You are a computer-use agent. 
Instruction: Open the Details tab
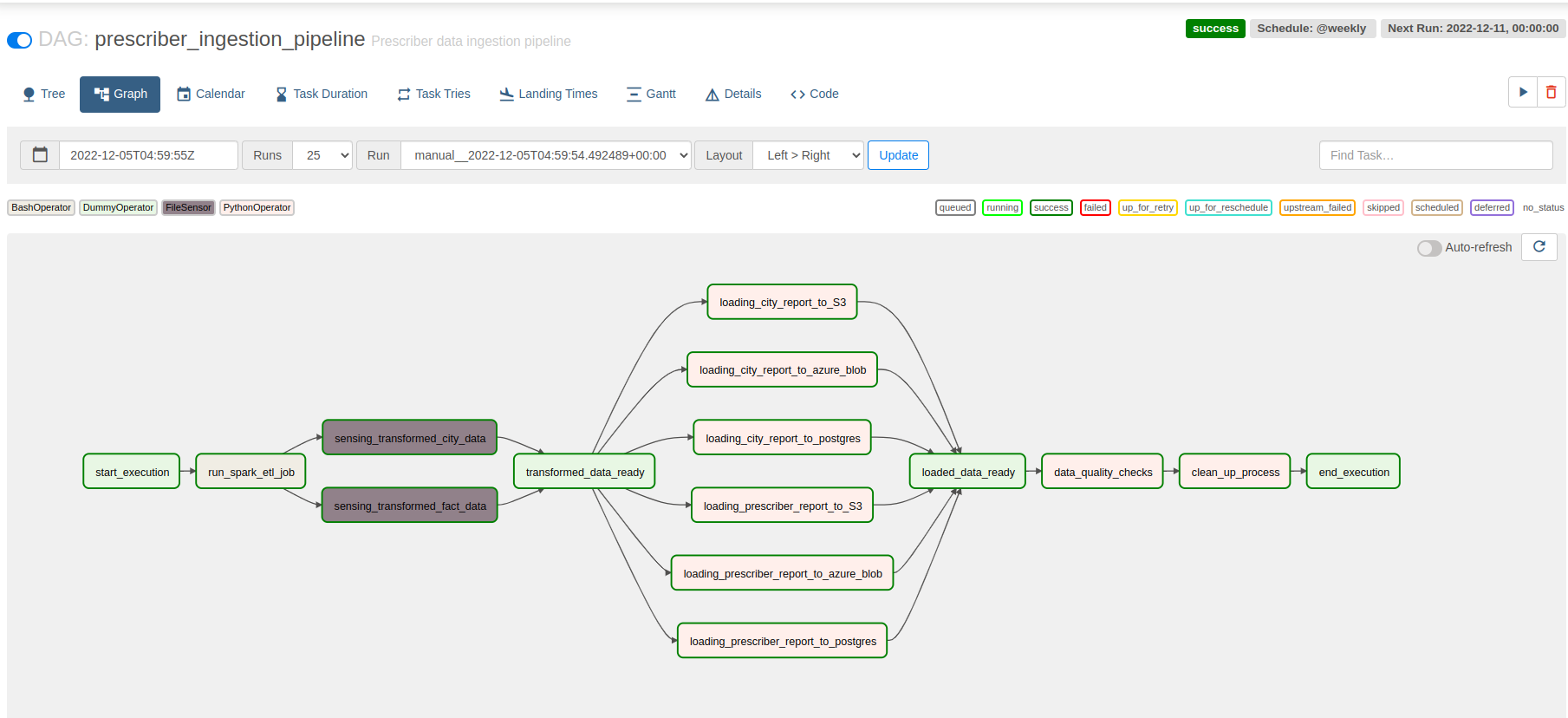[x=733, y=94]
